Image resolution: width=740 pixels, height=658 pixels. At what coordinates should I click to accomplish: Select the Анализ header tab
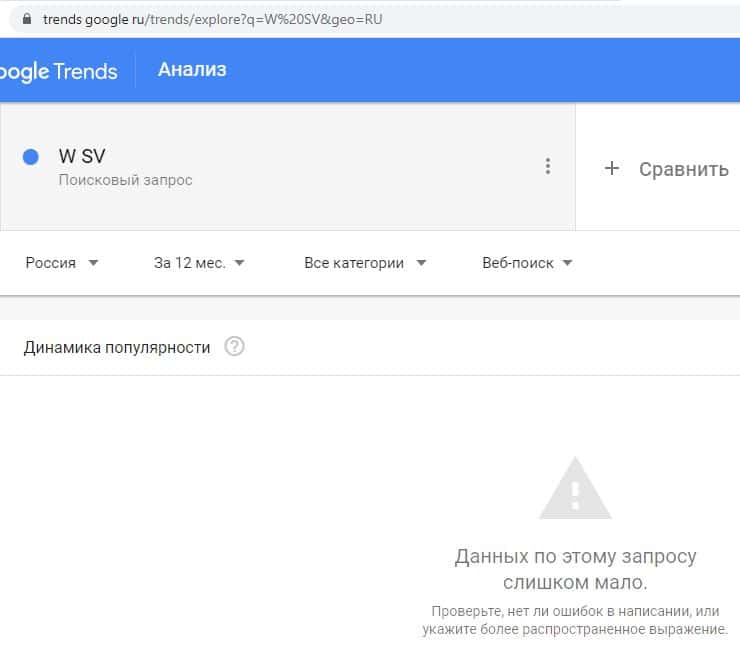click(x=192, y=70)
